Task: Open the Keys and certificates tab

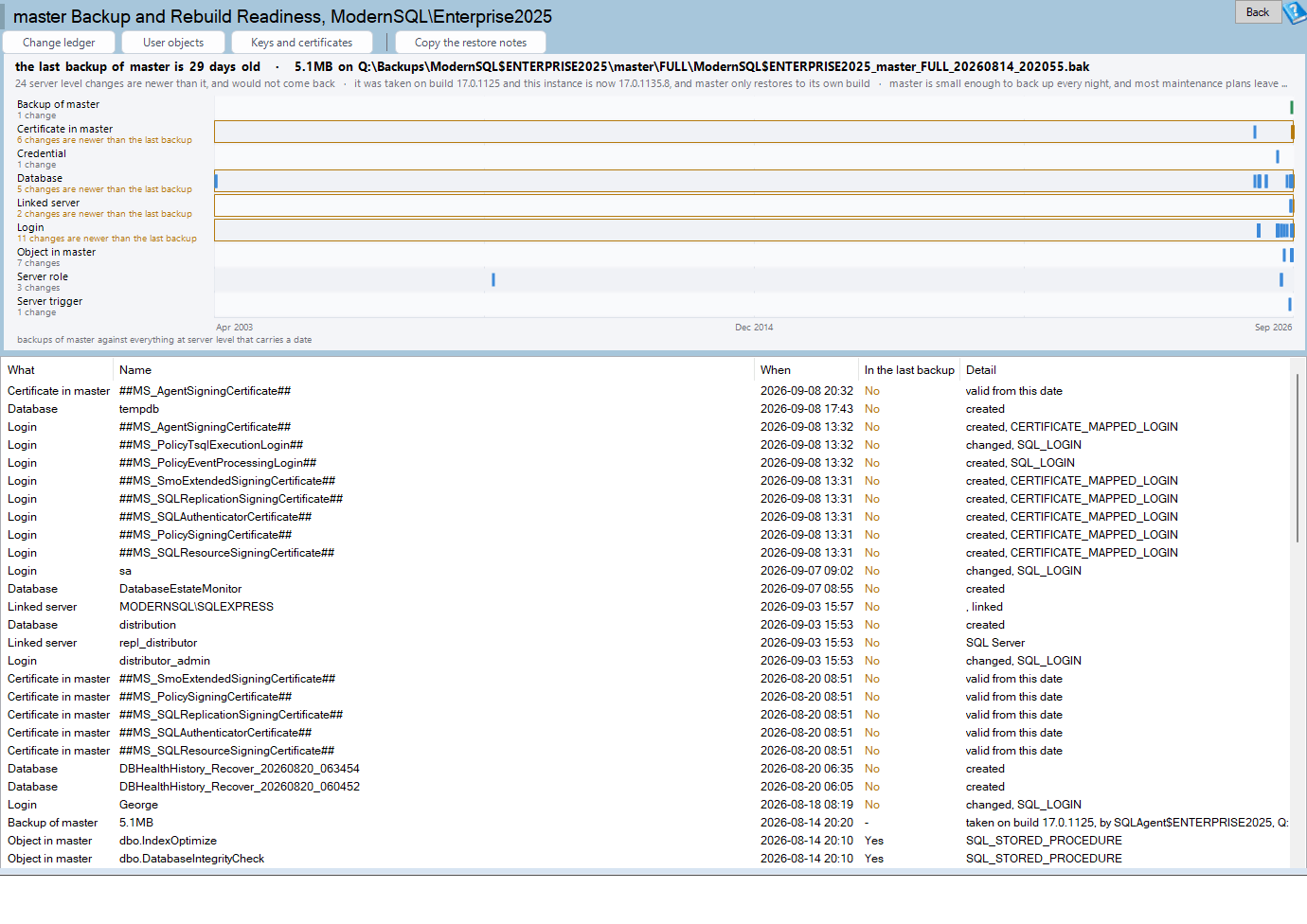Action: click(x=301, y=43)
